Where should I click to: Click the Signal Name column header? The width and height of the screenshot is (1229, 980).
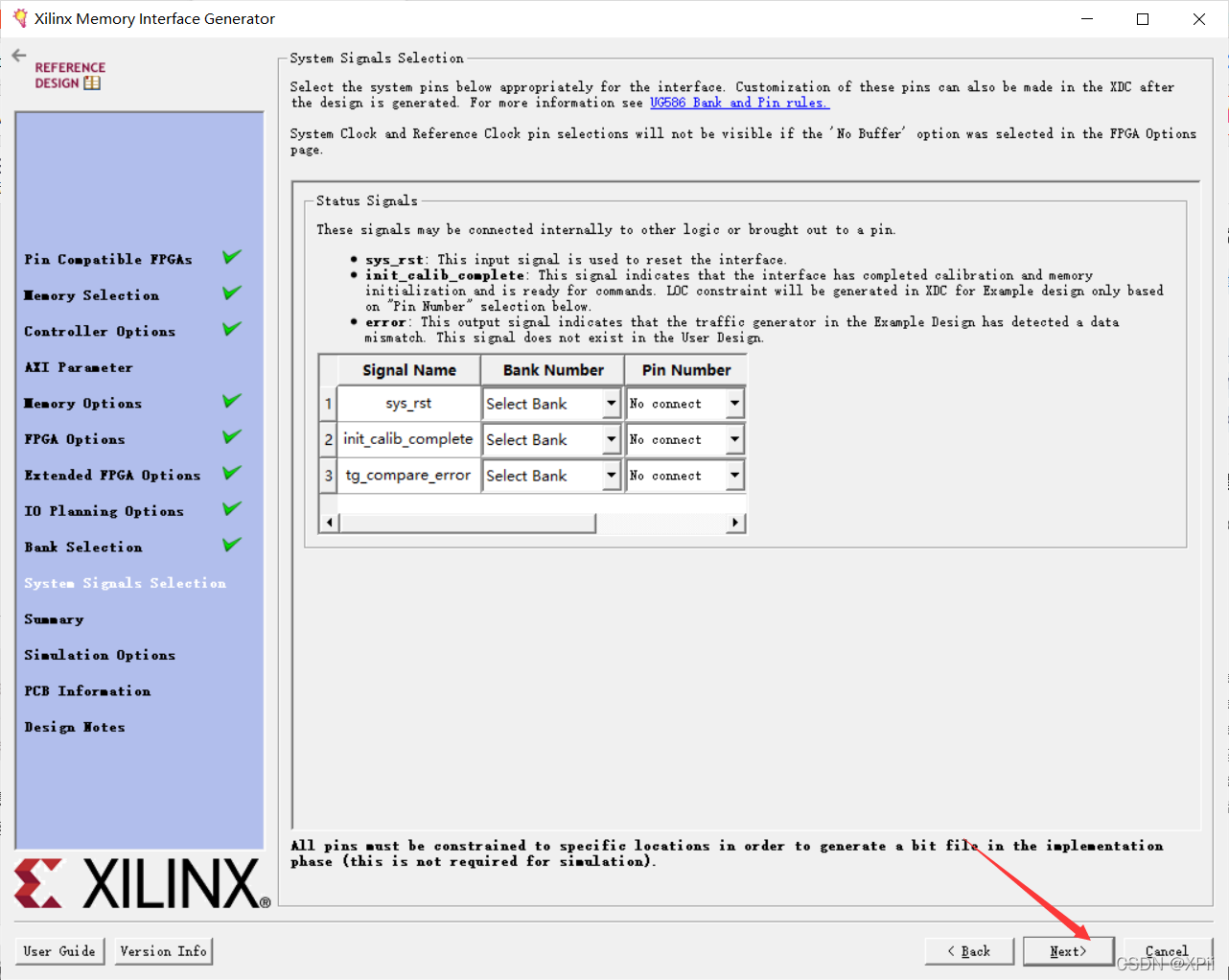coord(409,370)
